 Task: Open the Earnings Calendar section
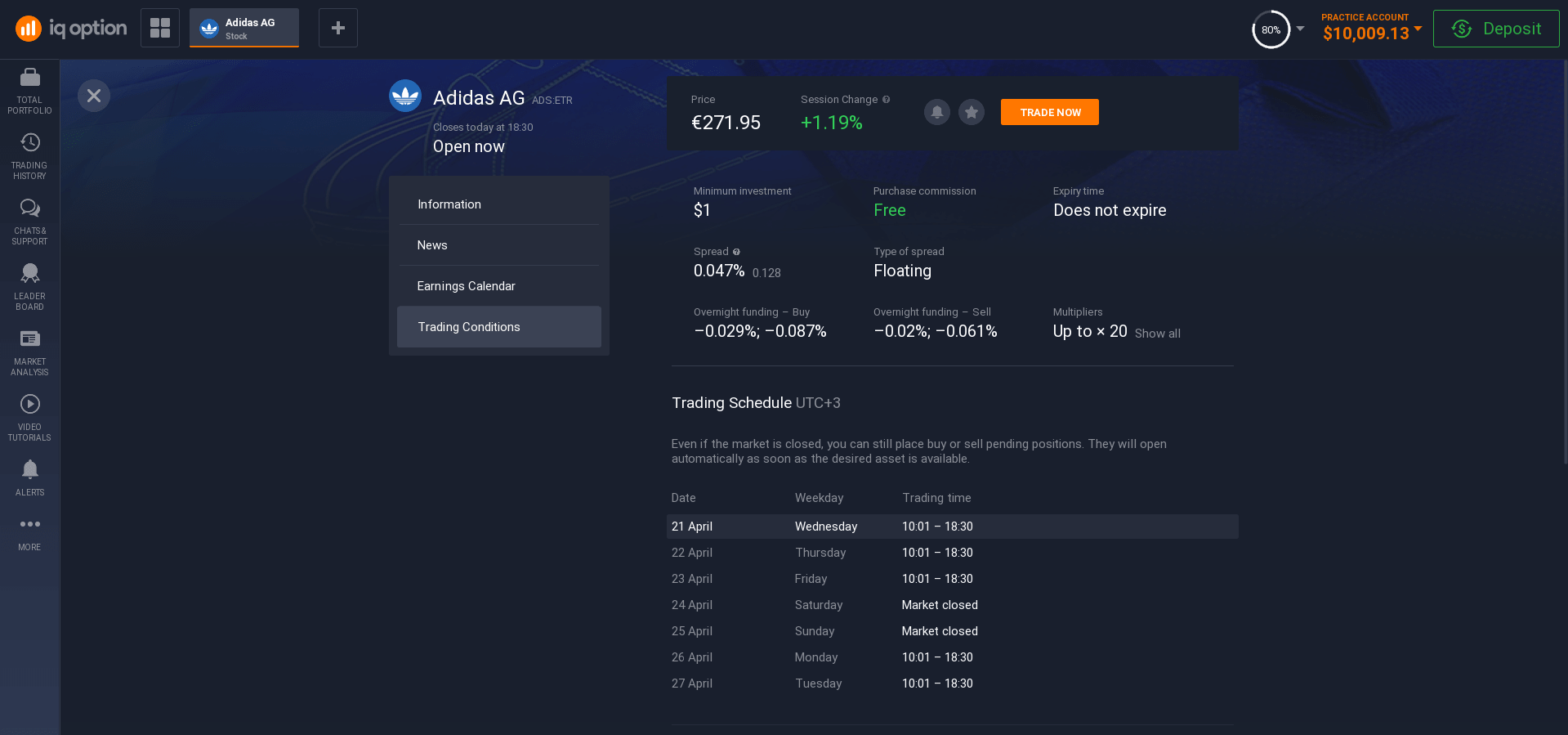pyautogui.click(x=499, y=286)
